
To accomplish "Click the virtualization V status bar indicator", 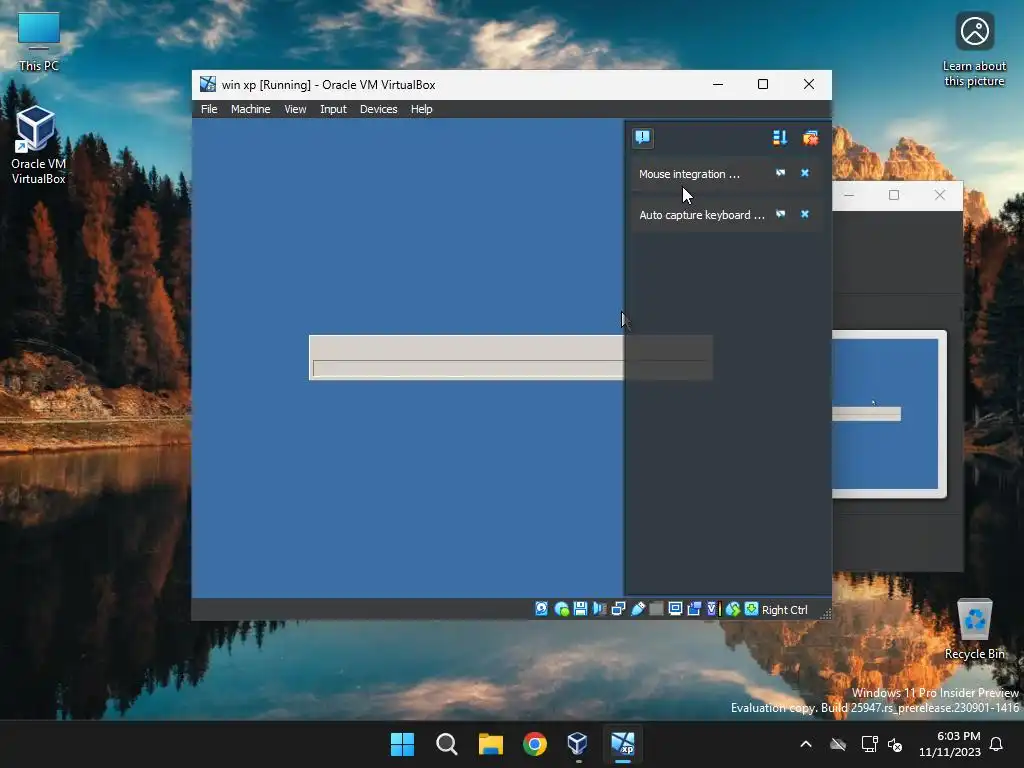I will click(x=712, y=609).
